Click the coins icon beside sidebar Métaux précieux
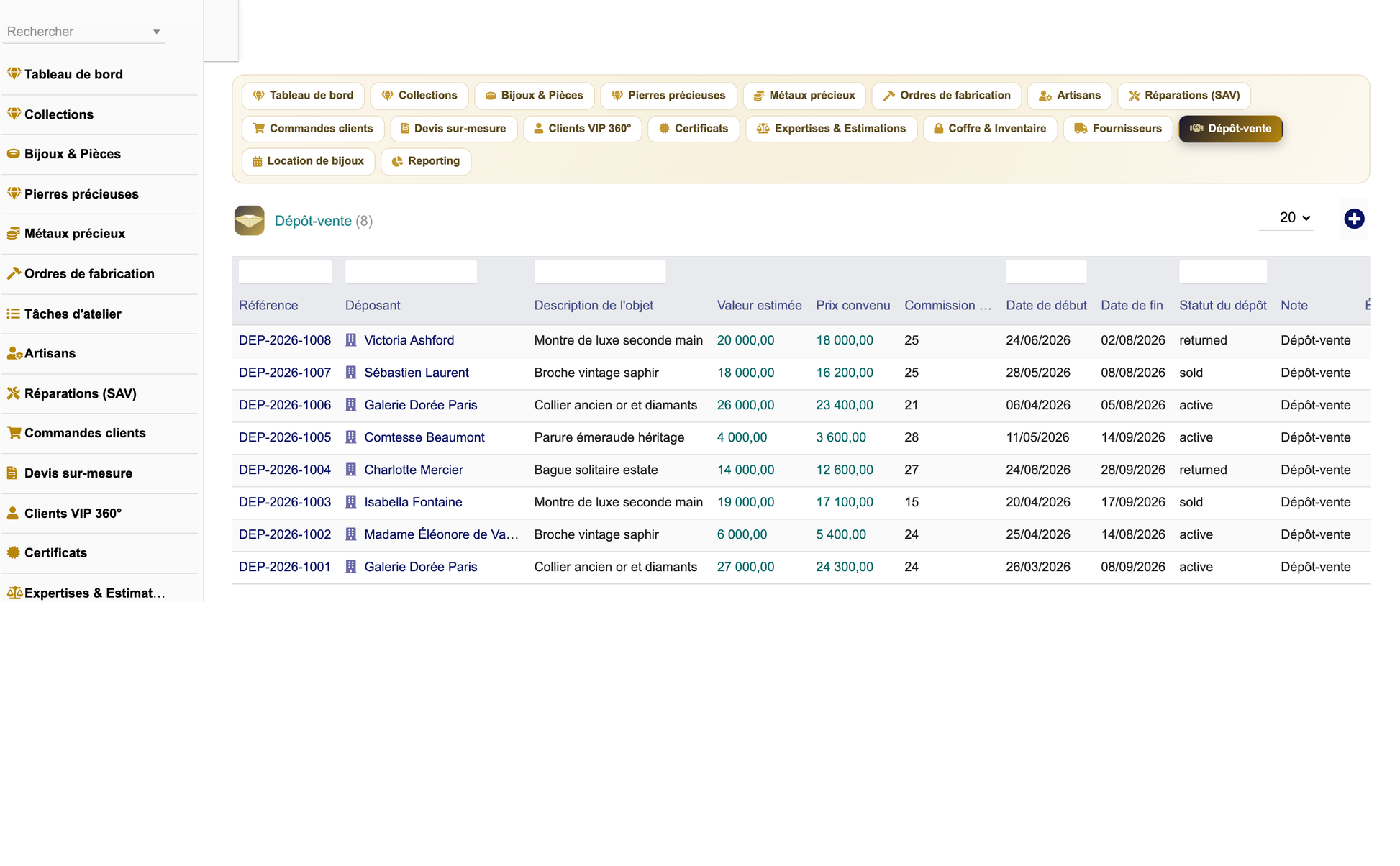The height and width of the screenshot is (866, 1400). coord(14,233)
